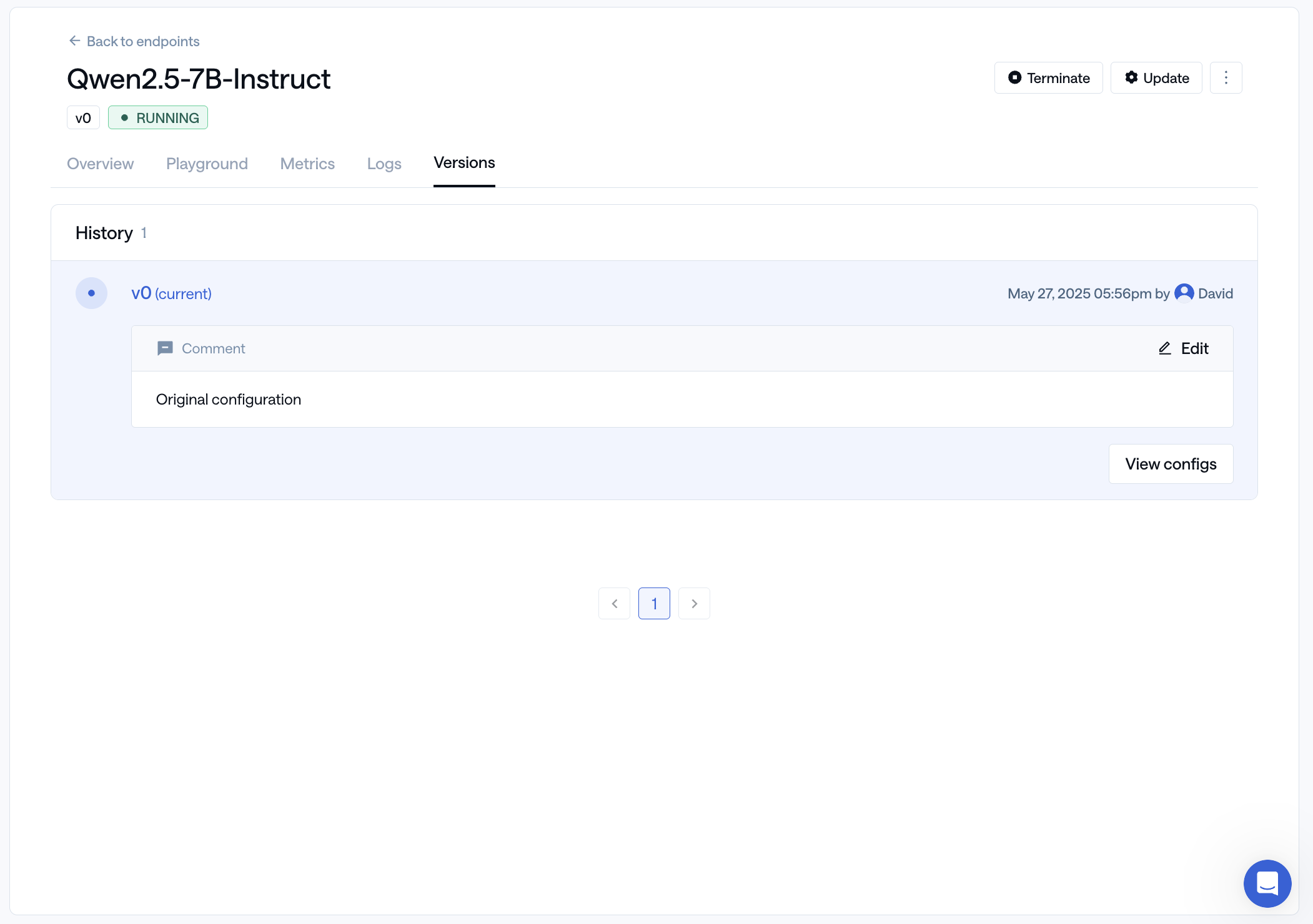This screenshot has width=1313, height=924.
Task: Select page 1 in pagination
Action: 654,603
